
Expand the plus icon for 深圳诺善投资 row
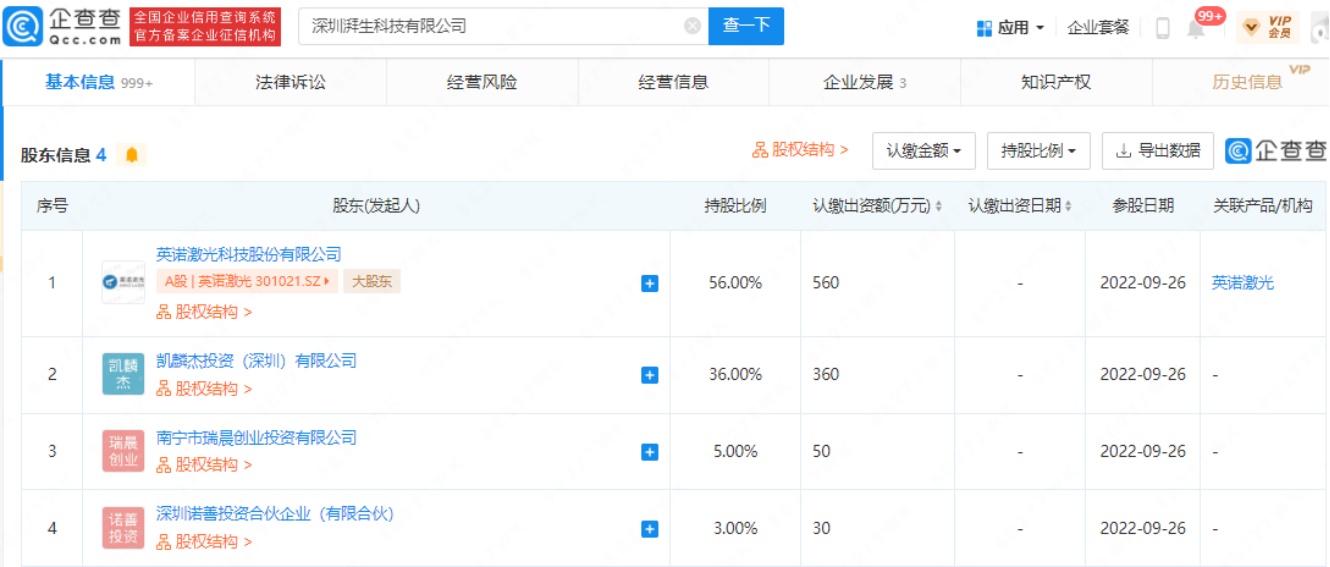coord(649,529)
